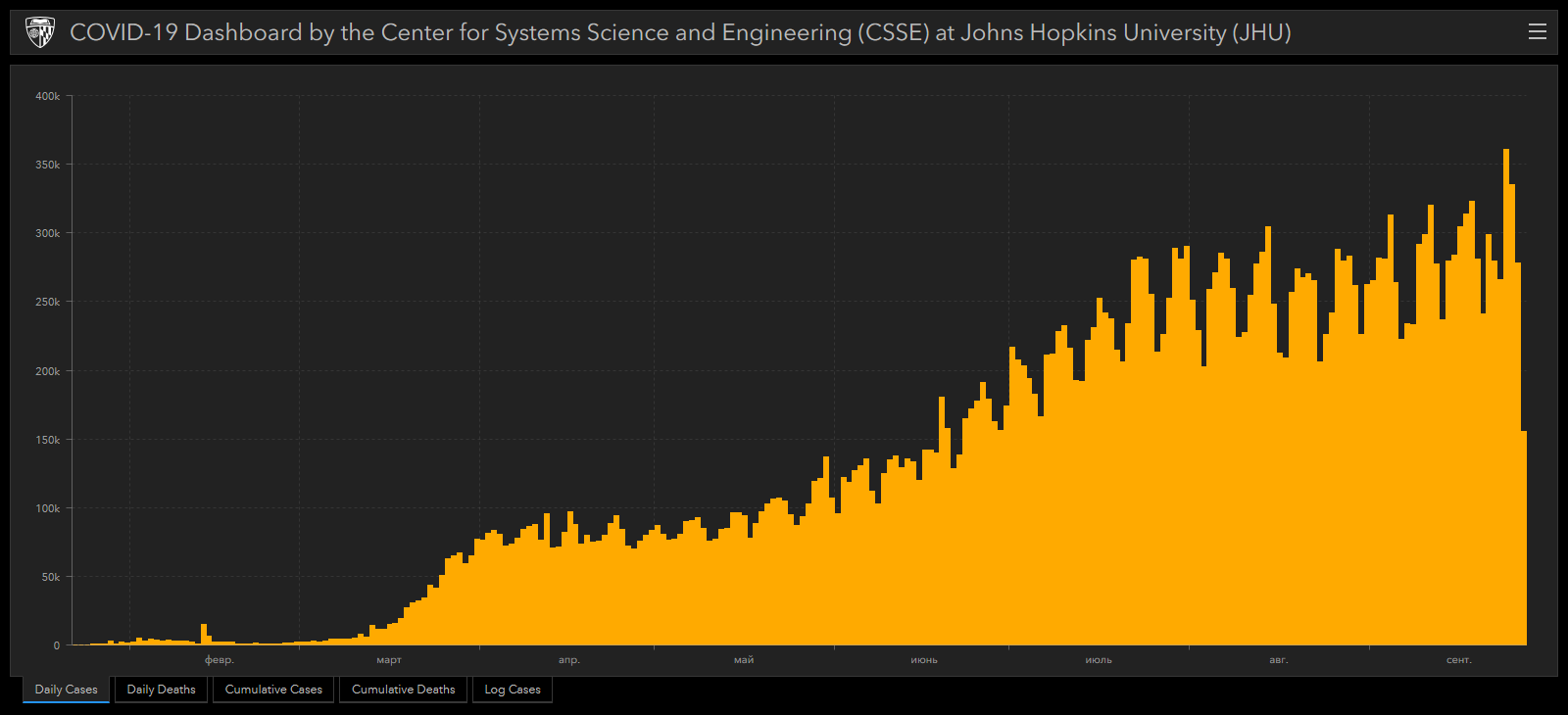The height and width of the screenshot is (715, 1568).
Task: Switch to the Log Cases tab
Action: coord(513,690)
